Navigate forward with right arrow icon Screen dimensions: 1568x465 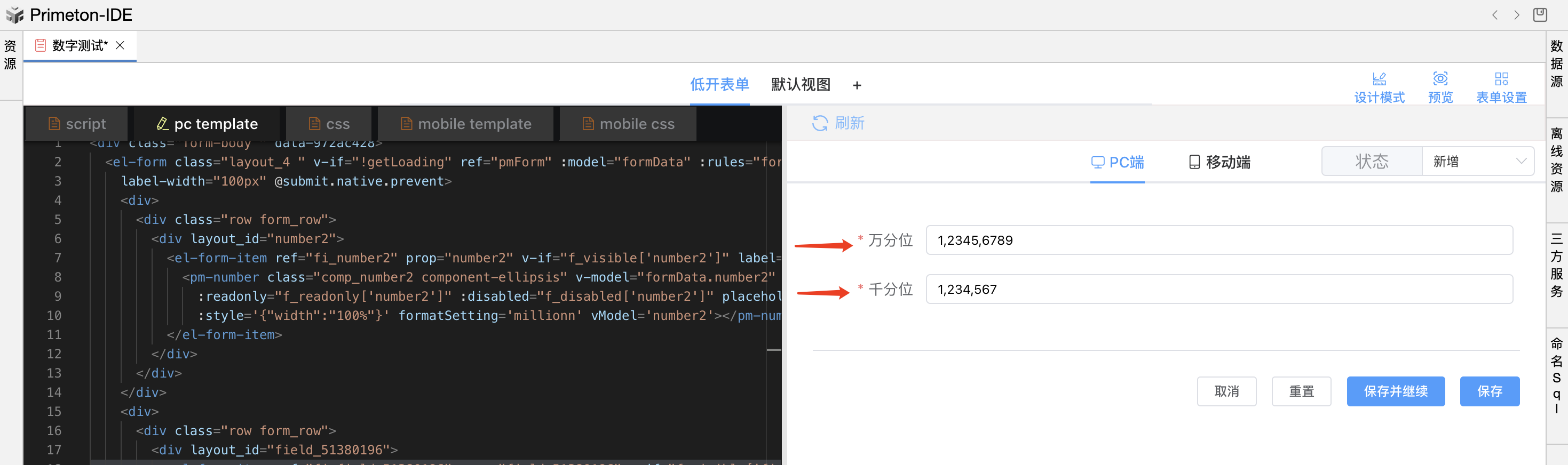pos(1517,15)
